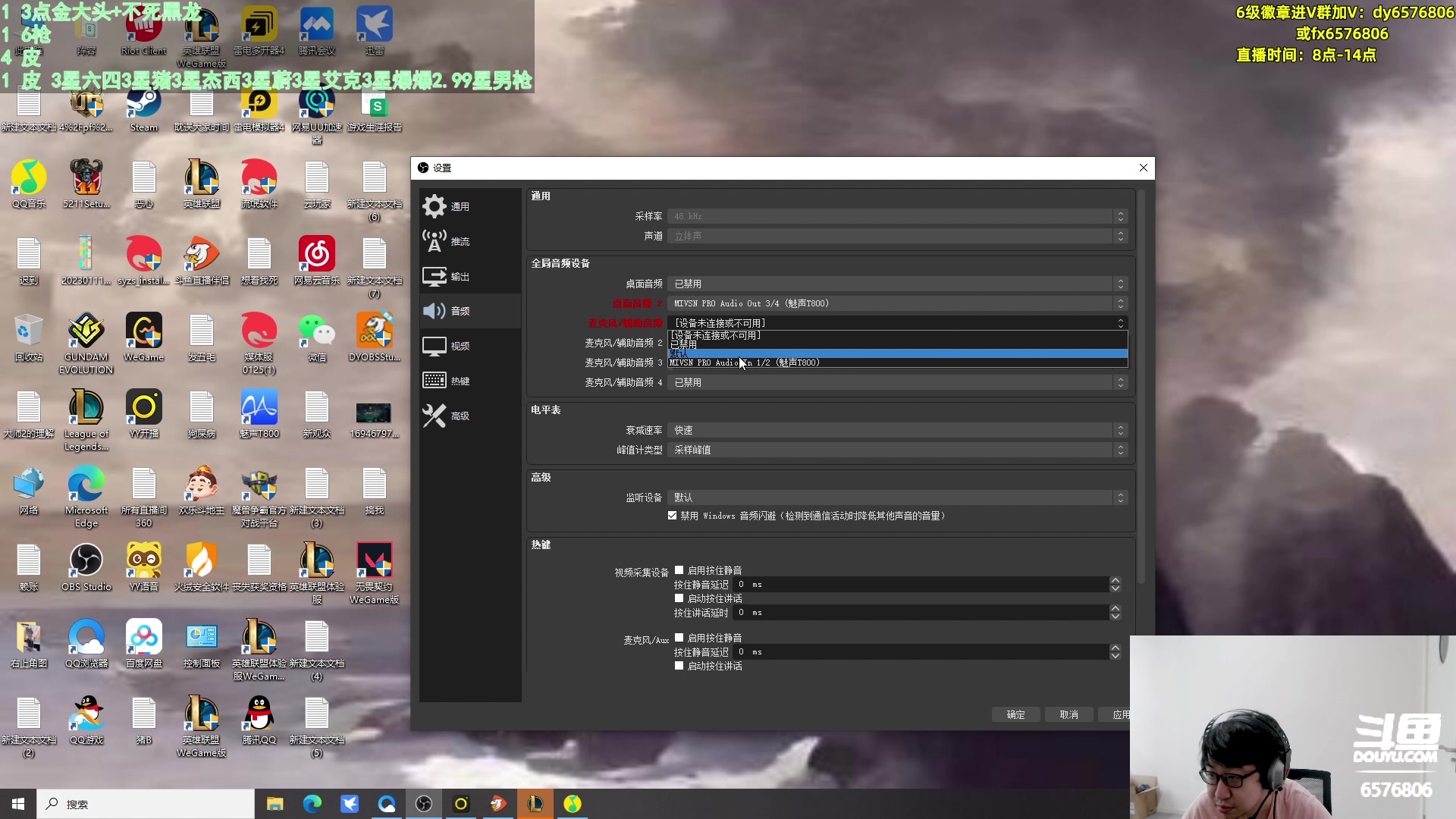
Task: Switch to the 输出 settings tab
Action: pos(470,276)
